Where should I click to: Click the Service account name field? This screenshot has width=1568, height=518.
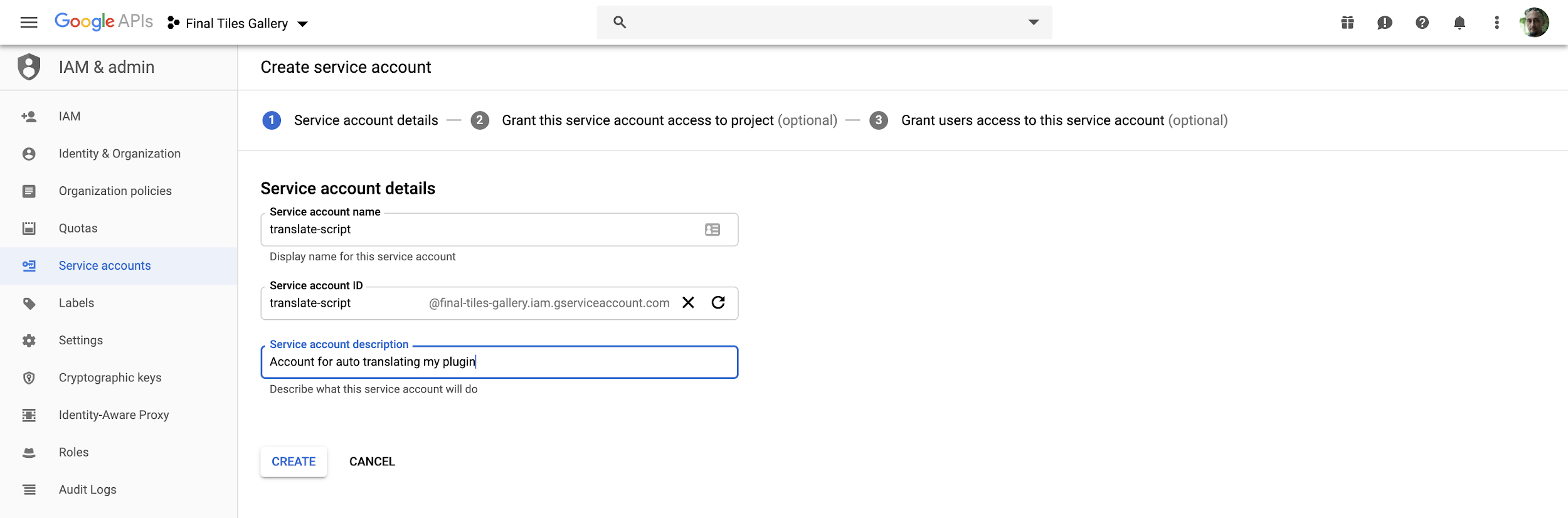pos(483,230)
